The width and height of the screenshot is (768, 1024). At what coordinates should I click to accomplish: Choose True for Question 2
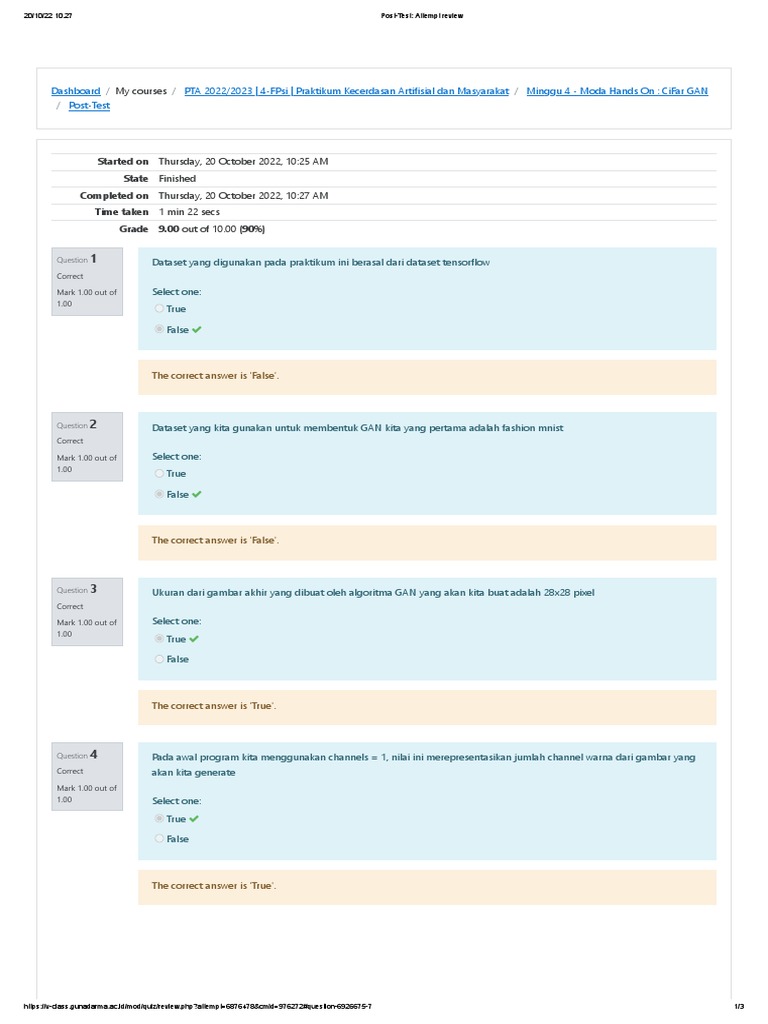click(x=159, y=474)
